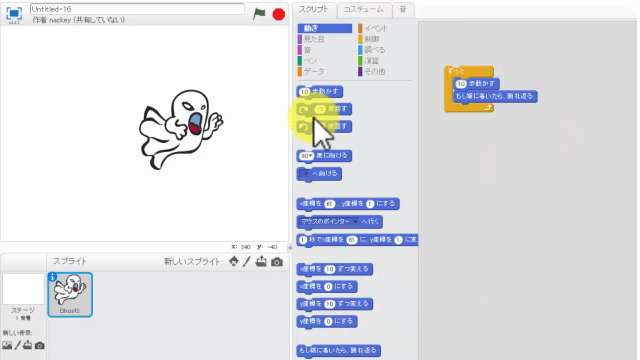Click the red stop button
This screenshot has width=640, height=360.
279,14
